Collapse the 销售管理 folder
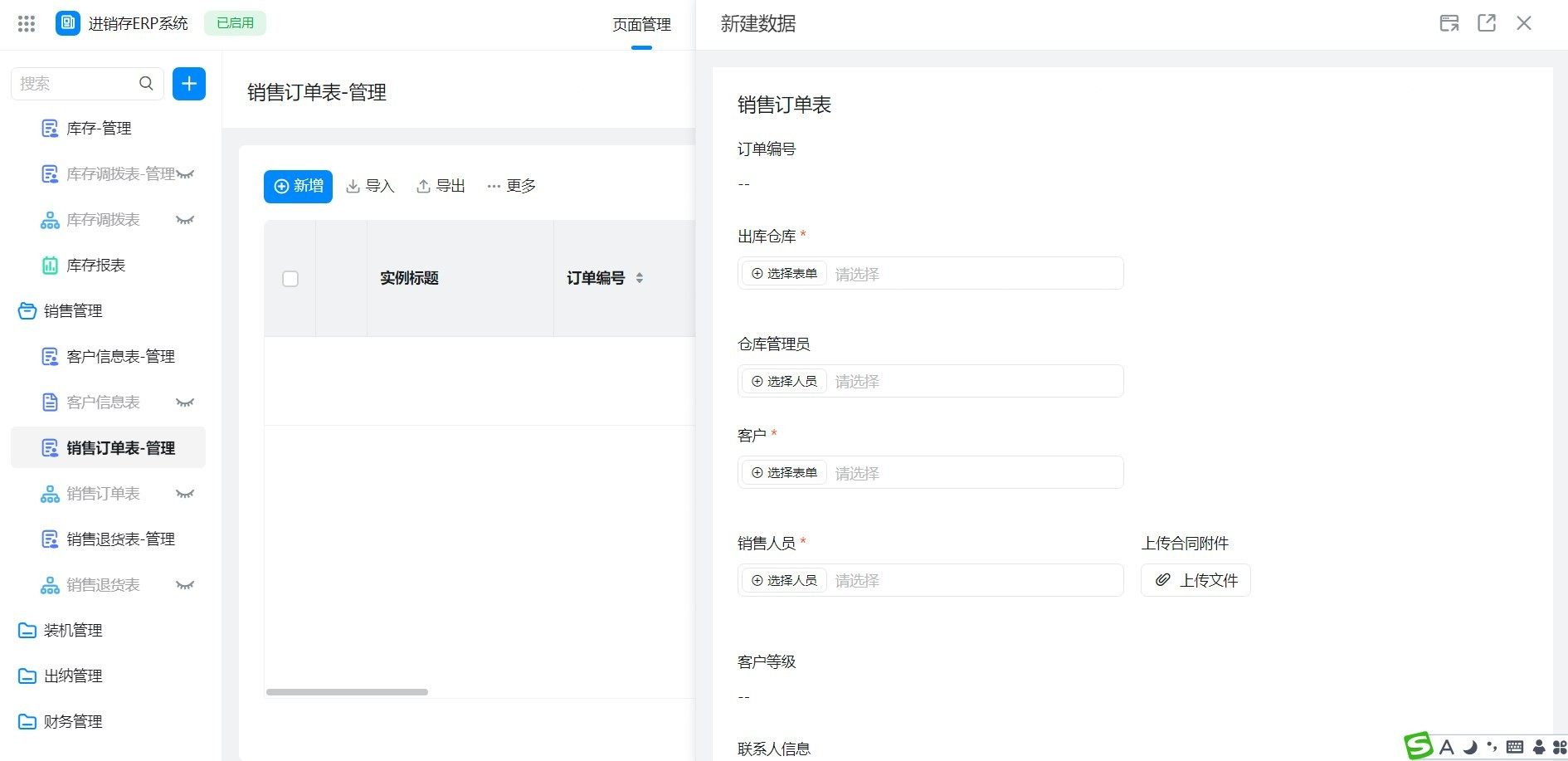The height and width of the screenshot is (761, 1568). (27, 311)
